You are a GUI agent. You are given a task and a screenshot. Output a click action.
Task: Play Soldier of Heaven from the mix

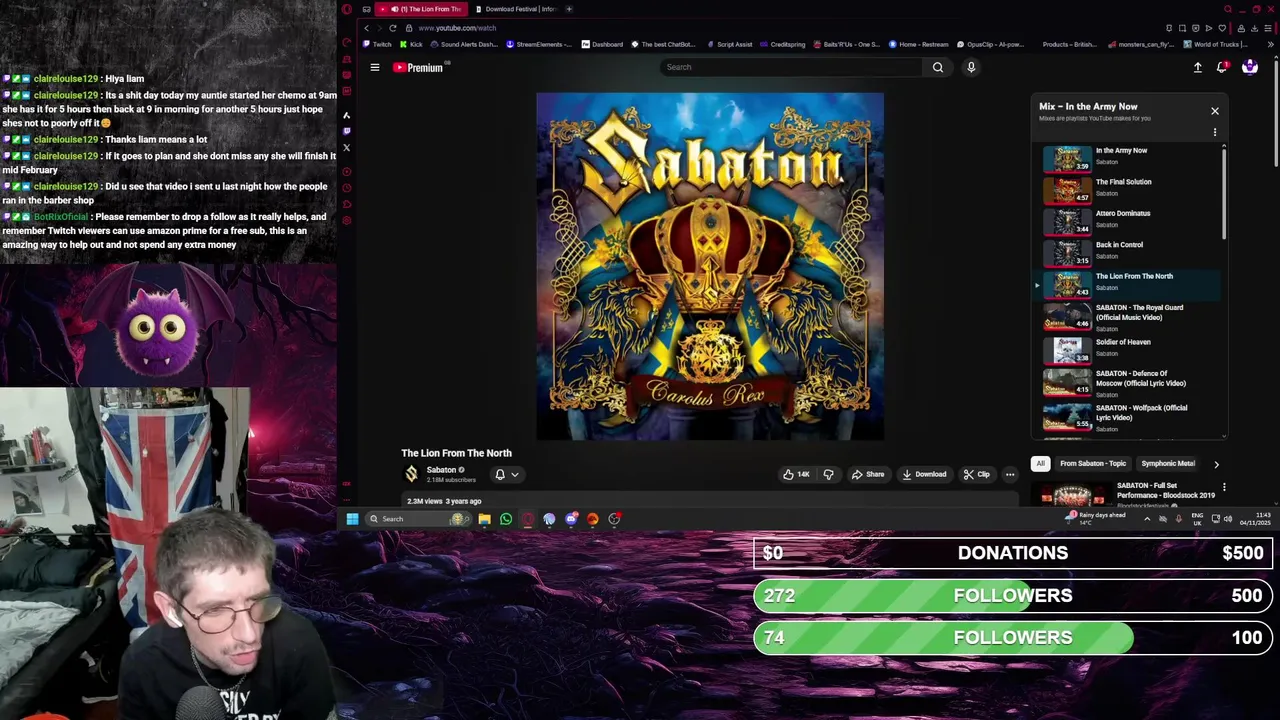coord(1128,350)
